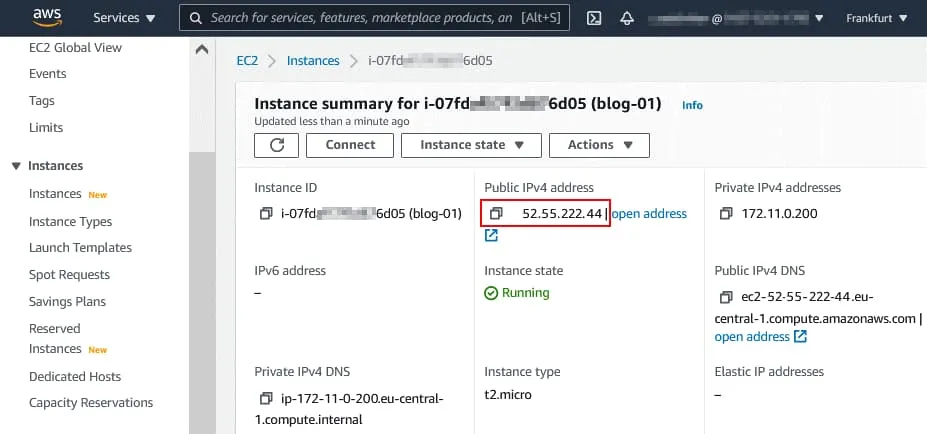This screenshot has width=927, height=434.
Task: Expand the Instance state dropdown
Action: coord(471,145)
